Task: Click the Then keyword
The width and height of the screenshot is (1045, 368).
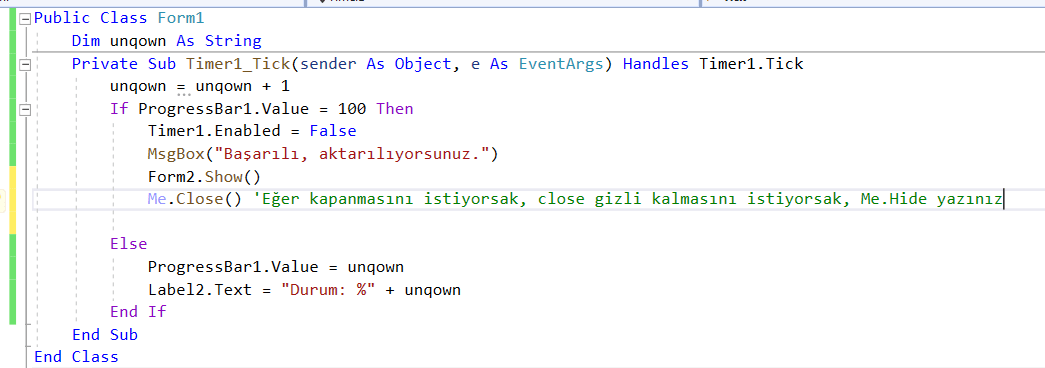Action: click(x=395, y=109)
